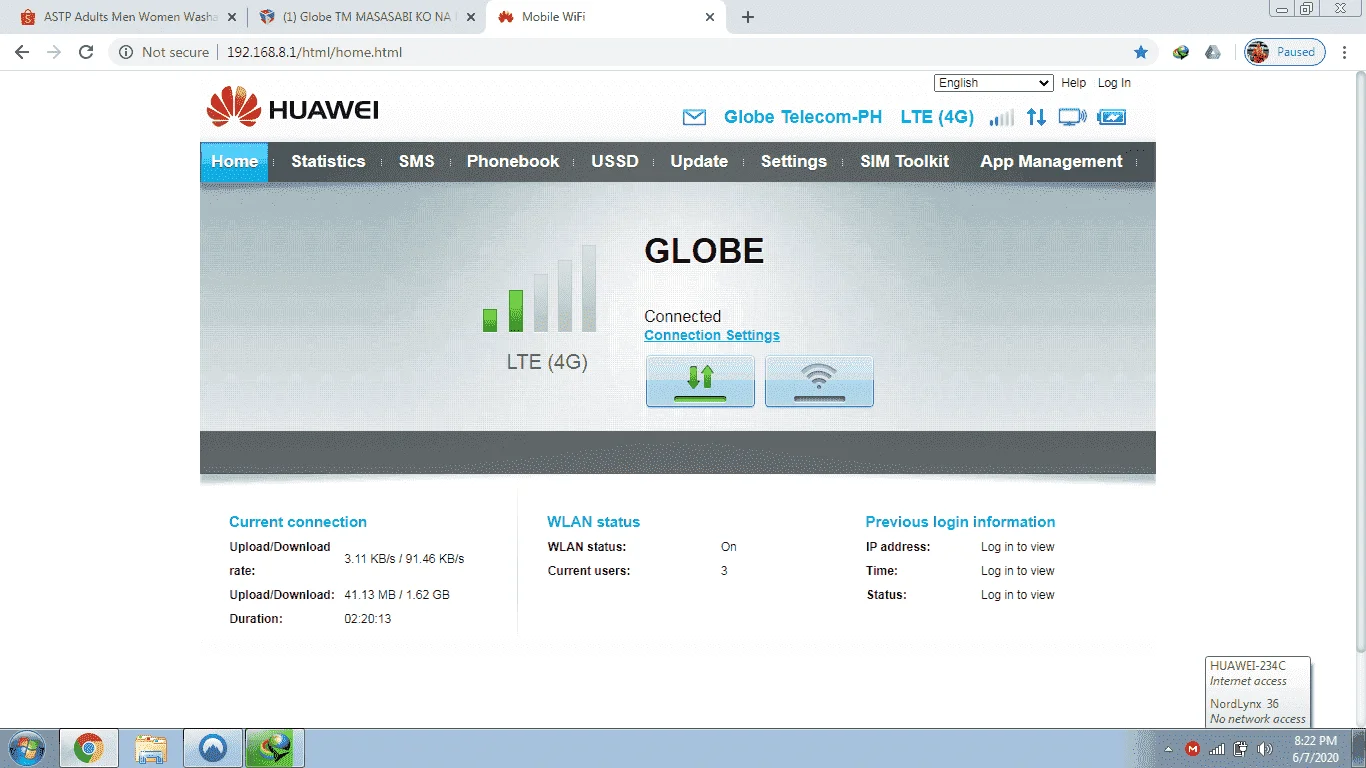This screenshot has height=768, width=1366.
Task: Click the large LTE signal strength graphic
Action: [x=540, y=289]
